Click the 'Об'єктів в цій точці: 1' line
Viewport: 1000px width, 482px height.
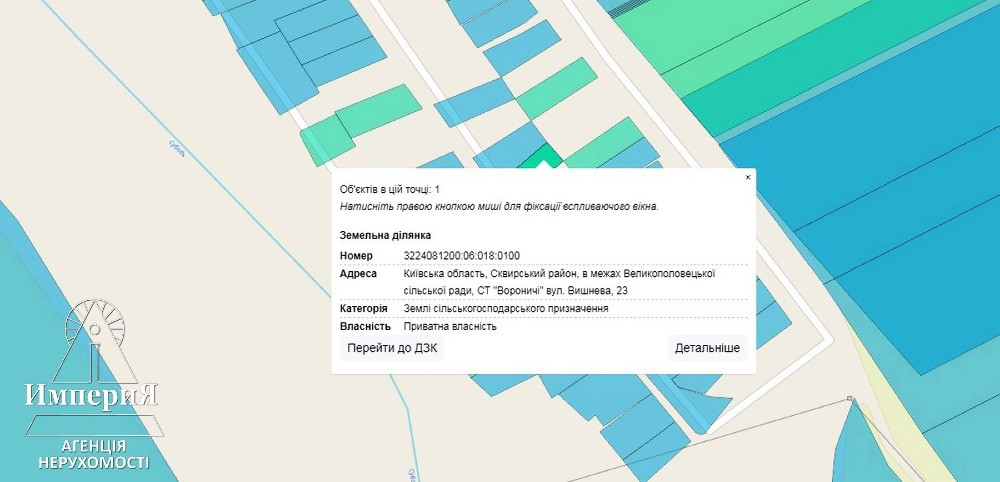(389, 189)
